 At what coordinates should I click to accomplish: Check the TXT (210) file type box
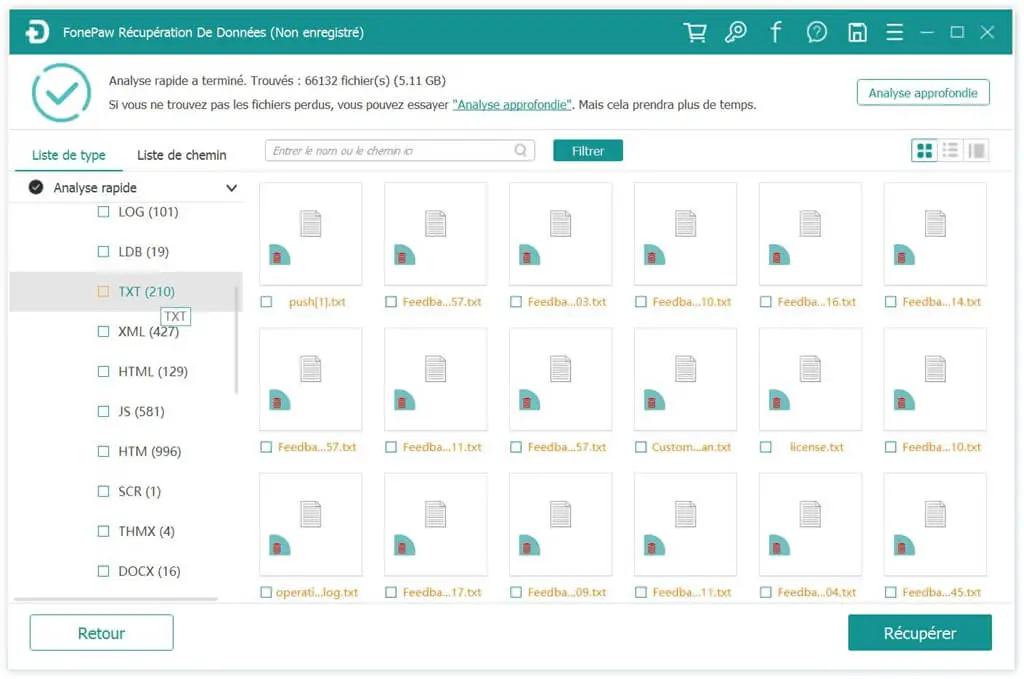(x=103, y=292)
